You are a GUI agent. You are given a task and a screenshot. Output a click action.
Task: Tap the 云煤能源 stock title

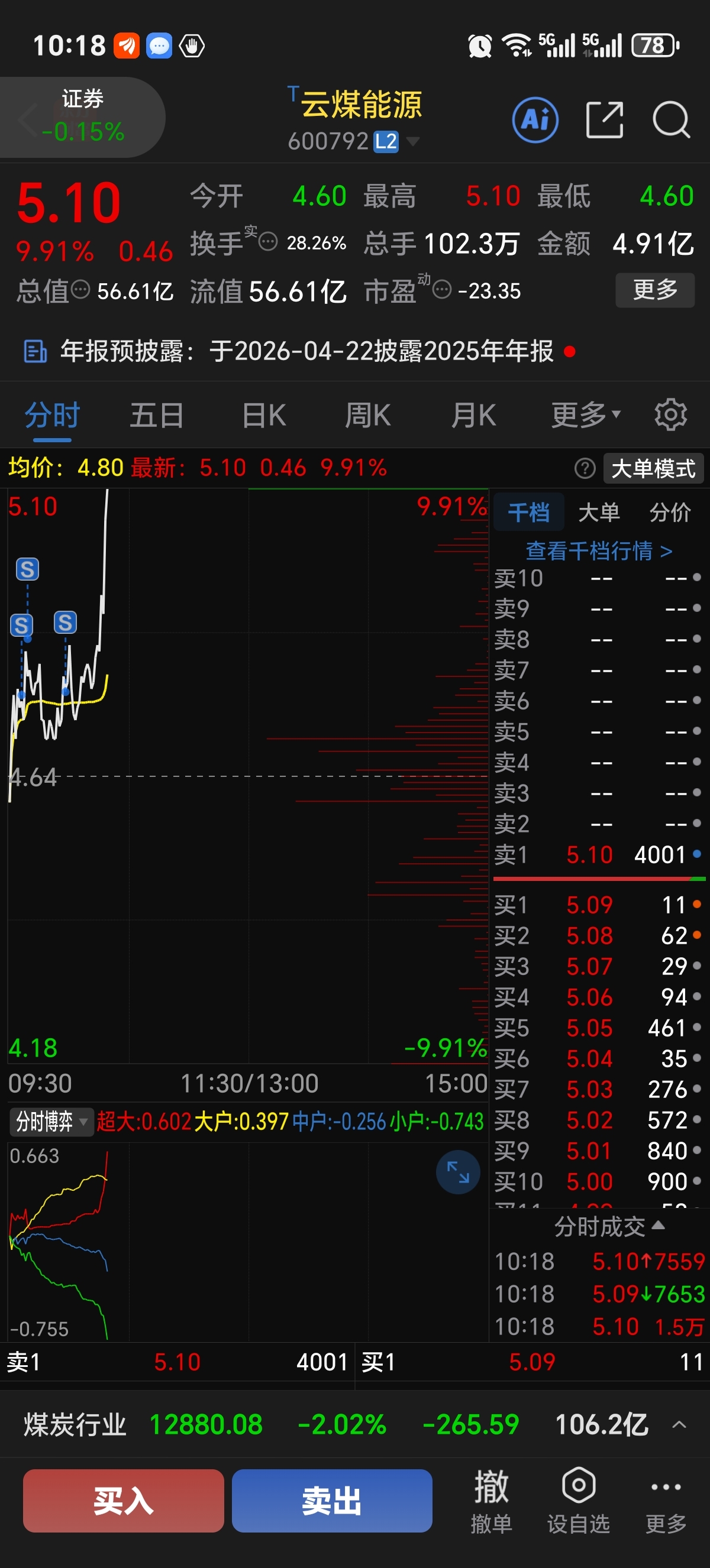[361, 104]
